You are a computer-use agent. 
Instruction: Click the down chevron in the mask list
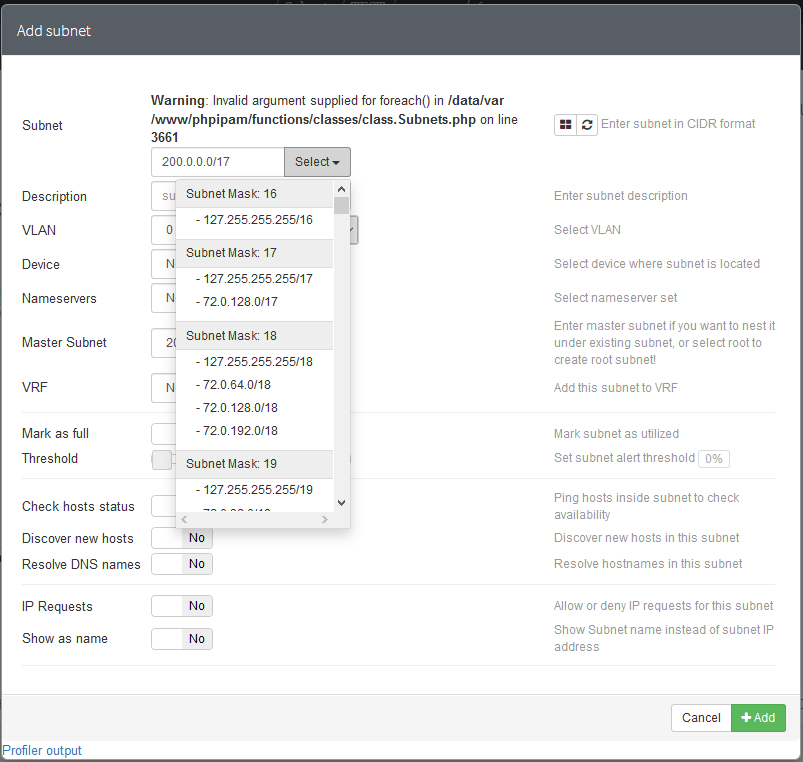coord(341,502)
